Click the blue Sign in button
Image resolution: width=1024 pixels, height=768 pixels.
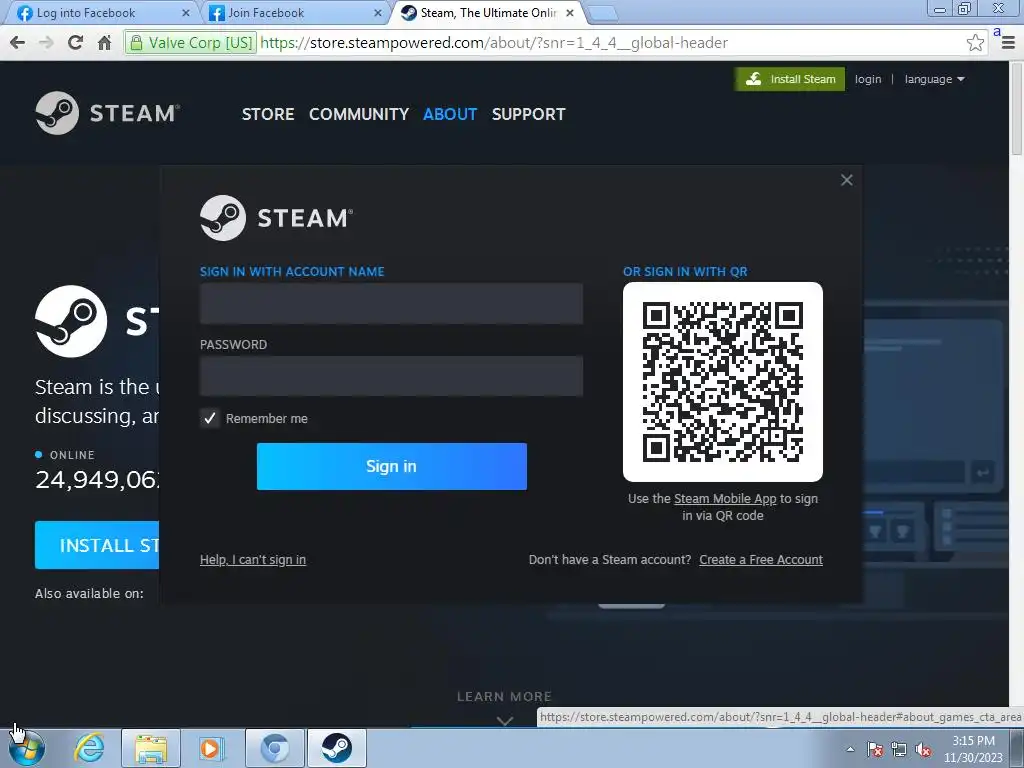tap(391, 466)
